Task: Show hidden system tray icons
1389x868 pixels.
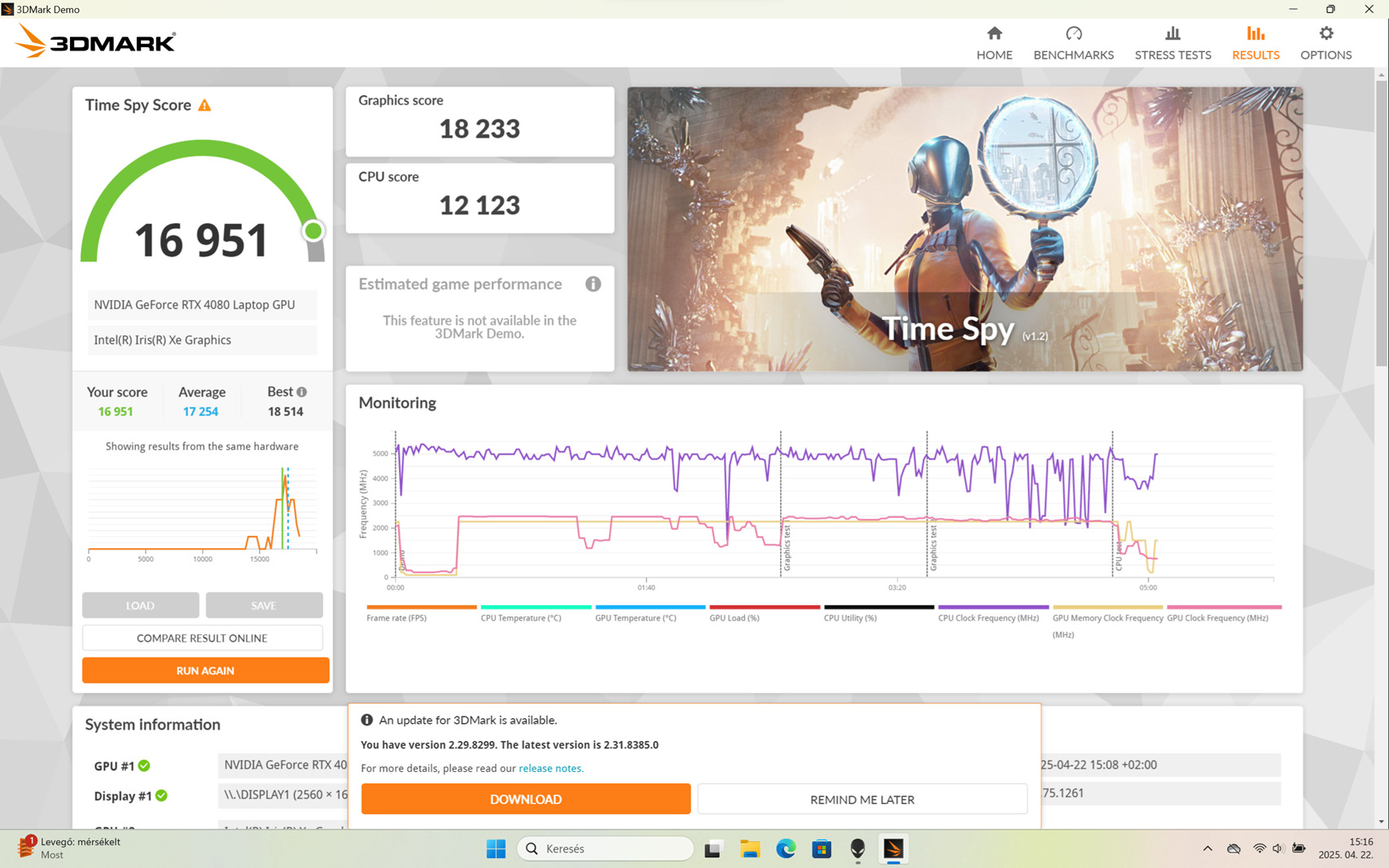Action: click(1207, 848)
